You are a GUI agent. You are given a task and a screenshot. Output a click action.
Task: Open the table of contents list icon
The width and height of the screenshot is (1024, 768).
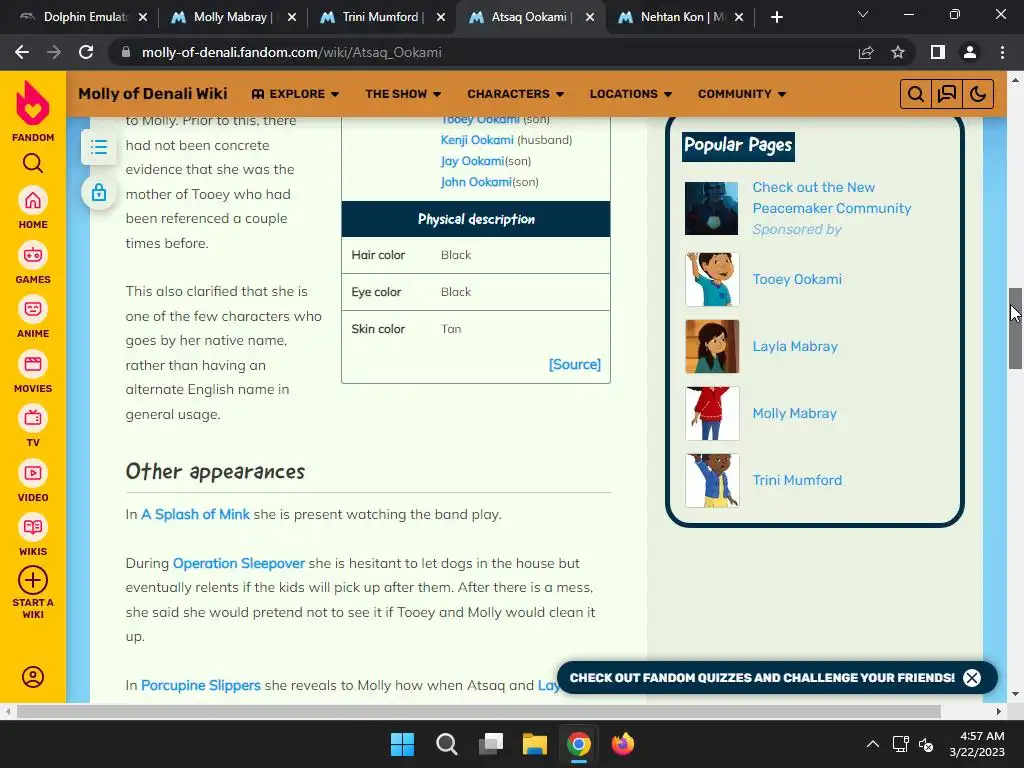(x=99, y=146)
